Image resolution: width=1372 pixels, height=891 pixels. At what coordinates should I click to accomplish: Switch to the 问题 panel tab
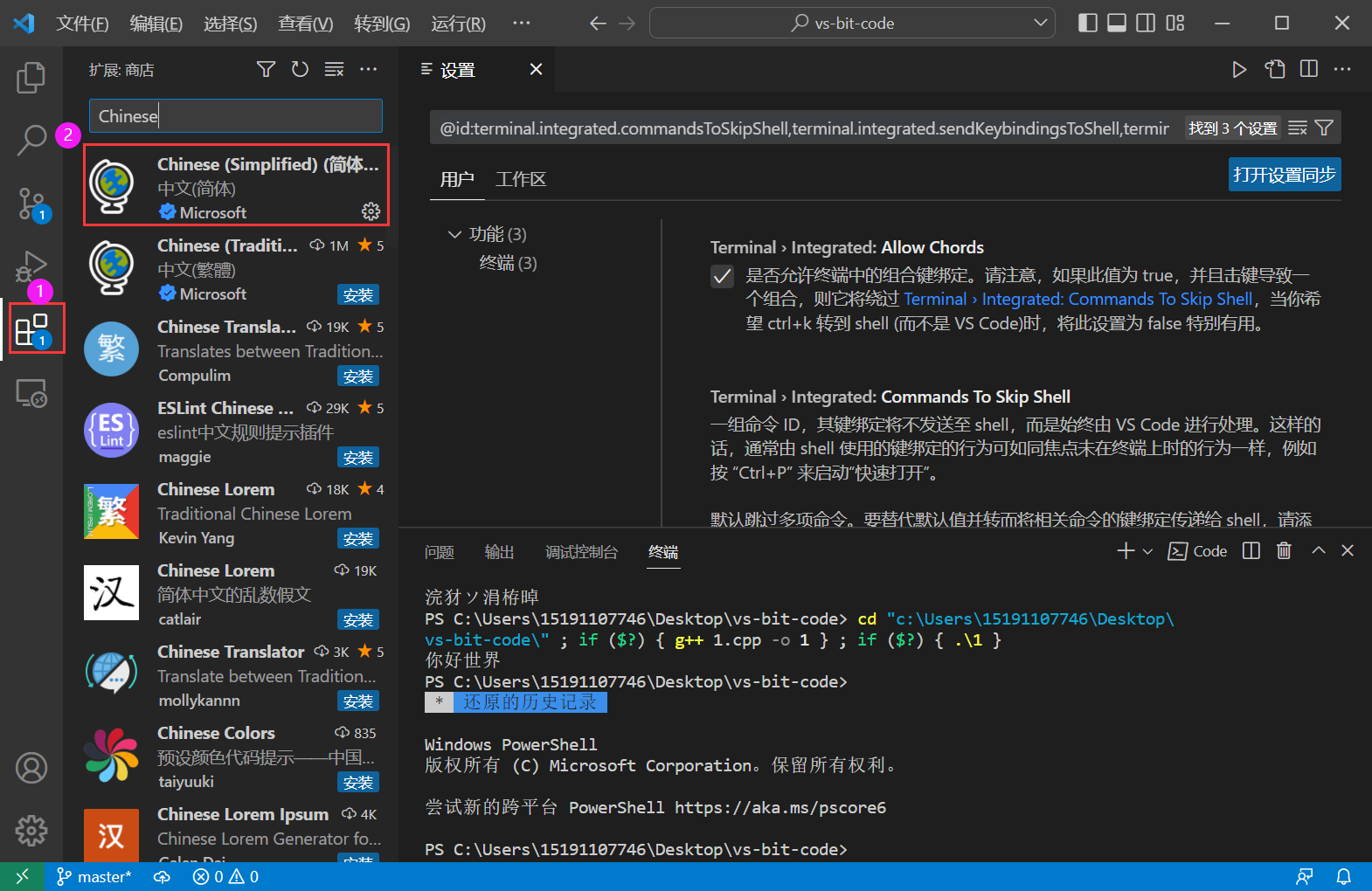(439, 552)
